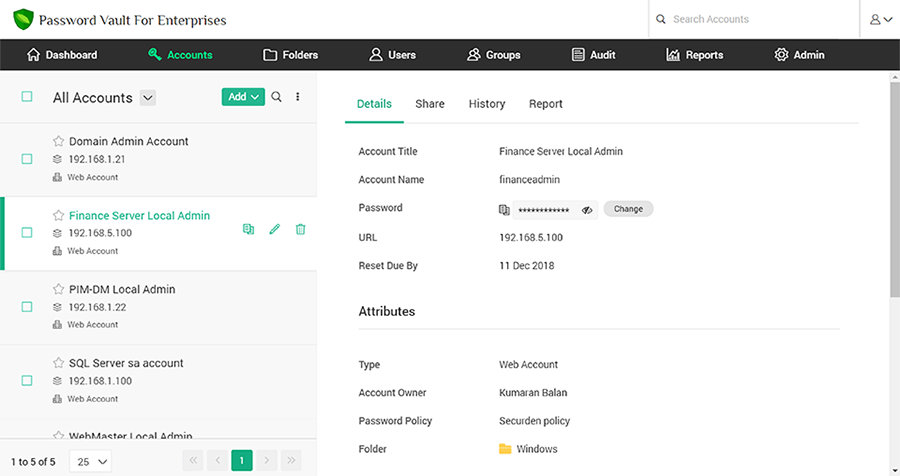Open the Audit menu
Image resolution: width=900 pixels, height=476 pixels.
coord(593,55)
